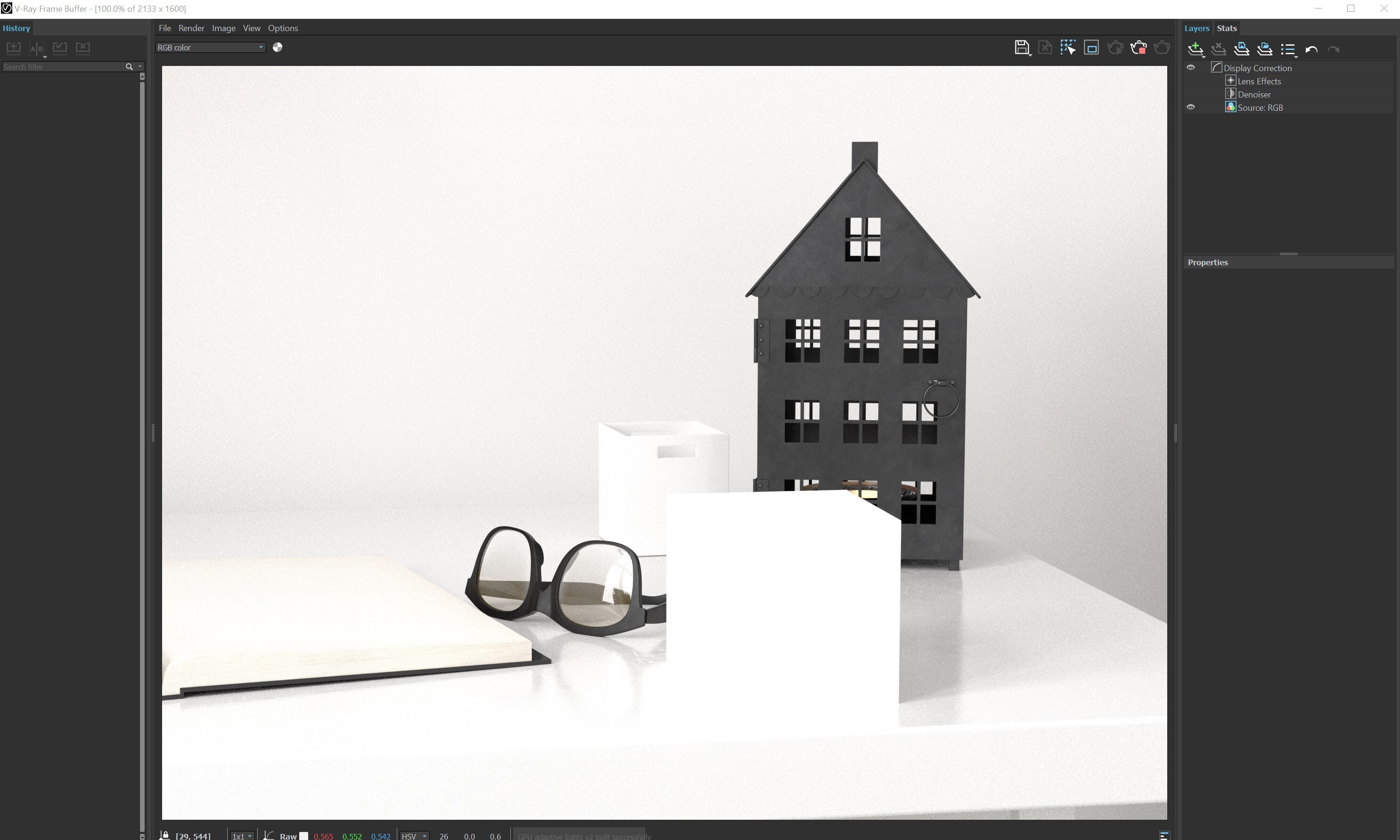This screenshot has height=840, width=1400.
Task: Stop rendering with the red-square teapot
Action: click(1138, 48)
